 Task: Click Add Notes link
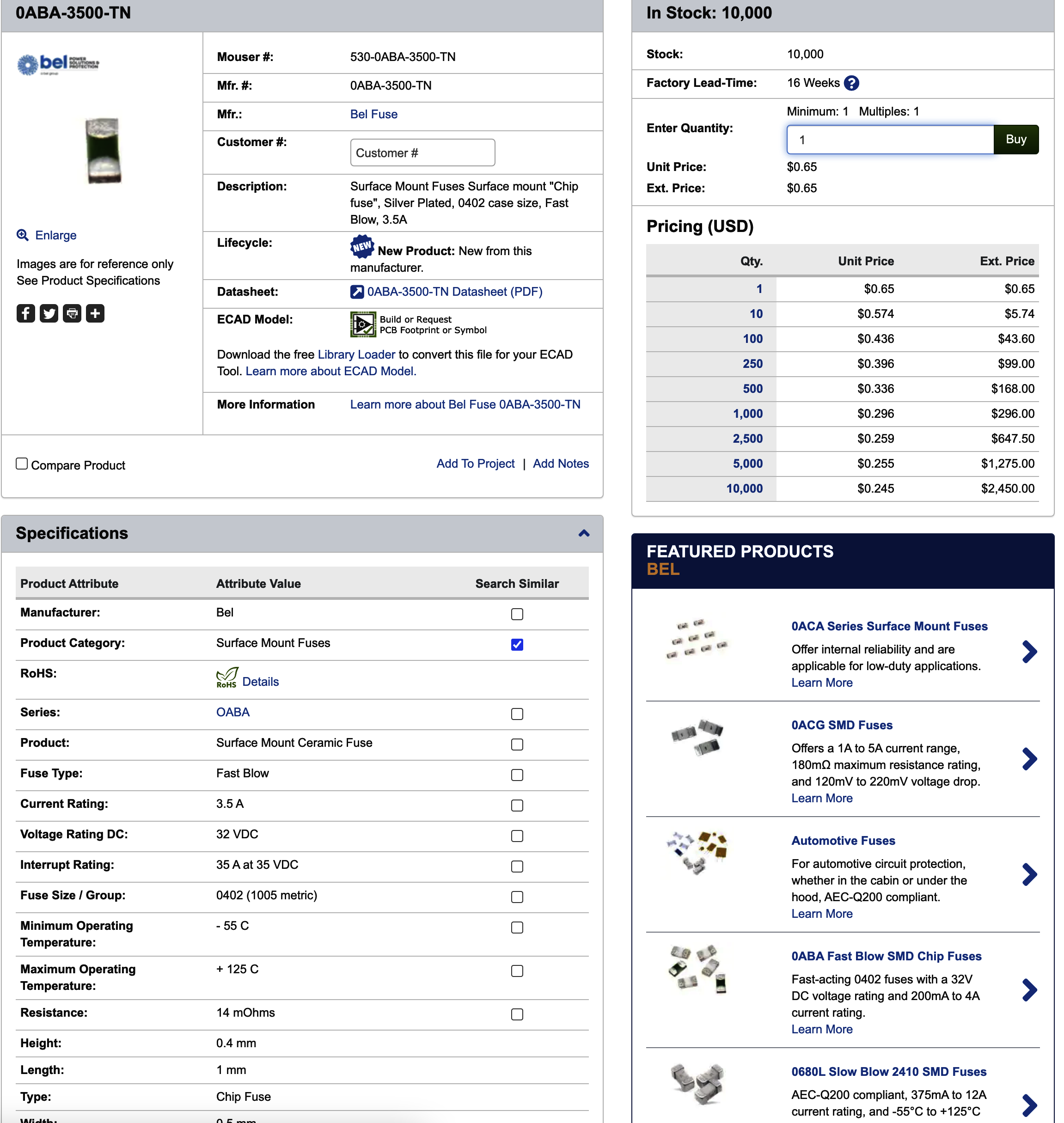561,464
